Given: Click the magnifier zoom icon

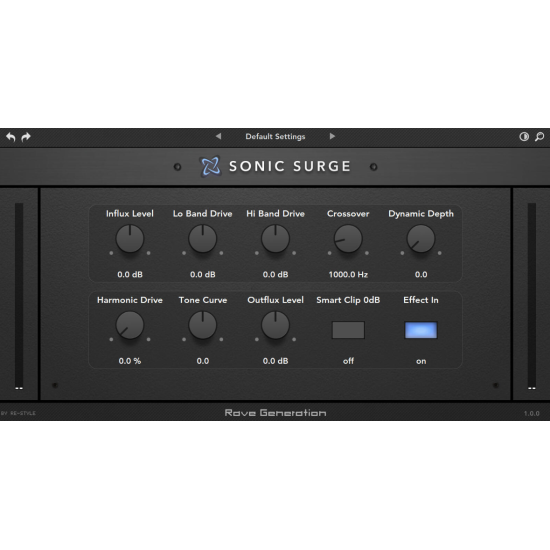Looking at the screenshot, I should (539, 136).
